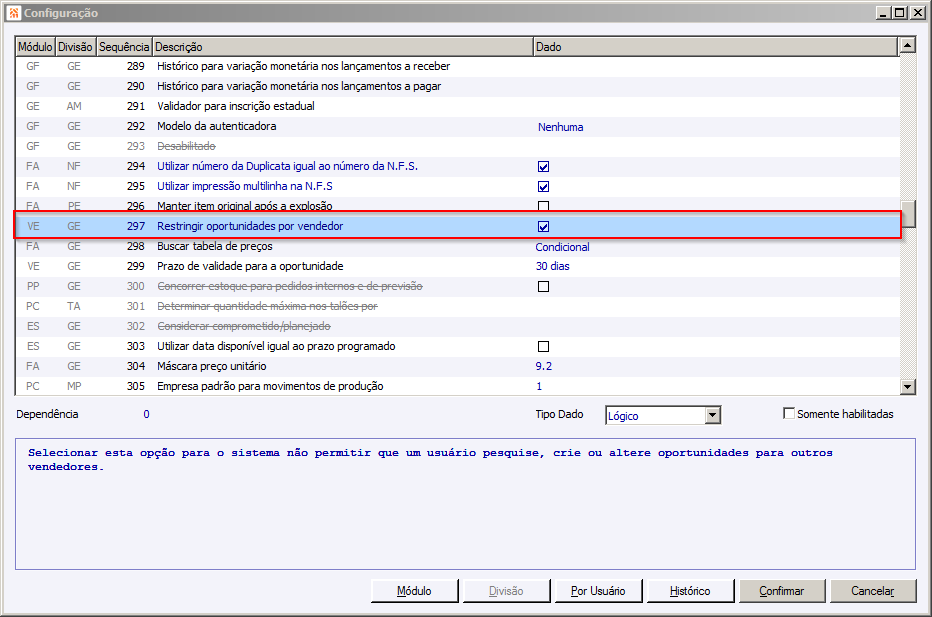Open the Por Usuário button

coord(598,591)
